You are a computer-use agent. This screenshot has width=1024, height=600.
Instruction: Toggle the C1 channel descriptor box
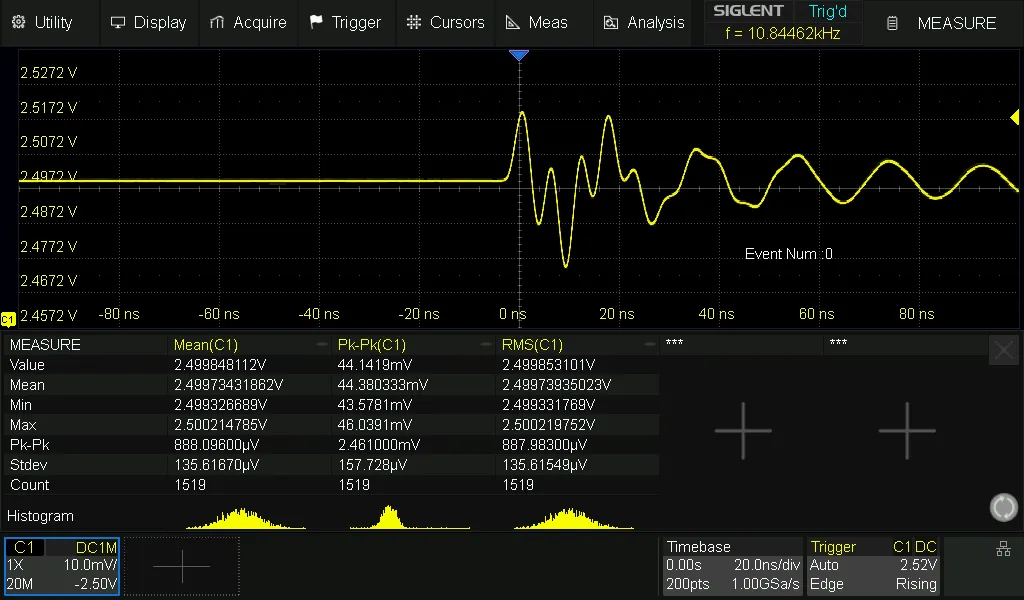point(60,565)
